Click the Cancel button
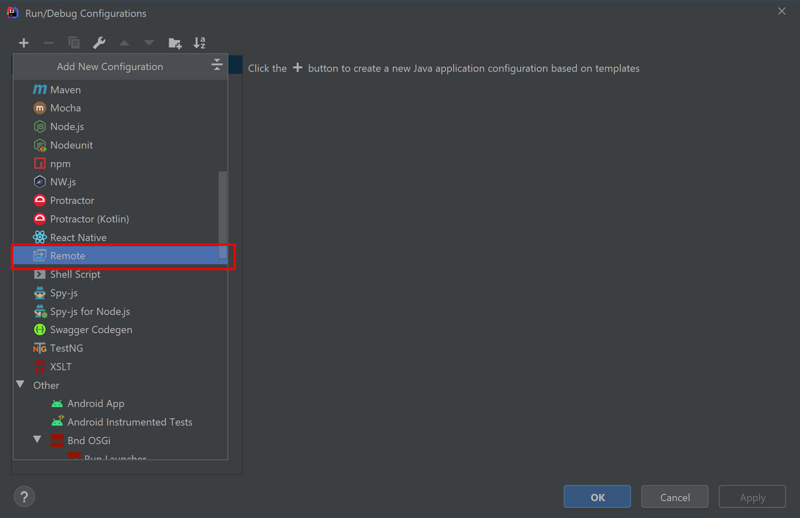Viewport: 800px width, 518px height. click(674, 497)
